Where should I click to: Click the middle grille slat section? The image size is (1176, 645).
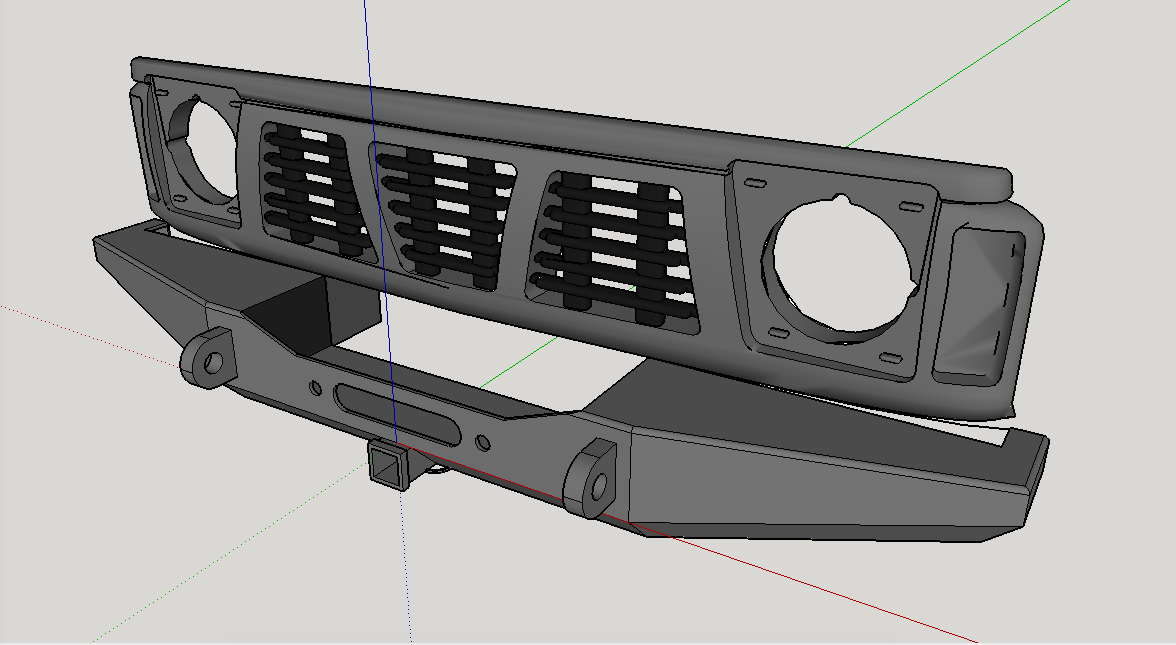coord(443,217)
